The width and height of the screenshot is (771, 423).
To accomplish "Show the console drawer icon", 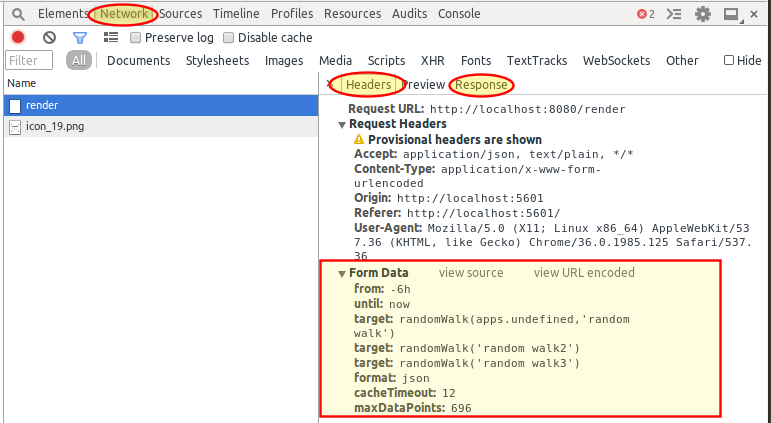I will click(675, 14).
